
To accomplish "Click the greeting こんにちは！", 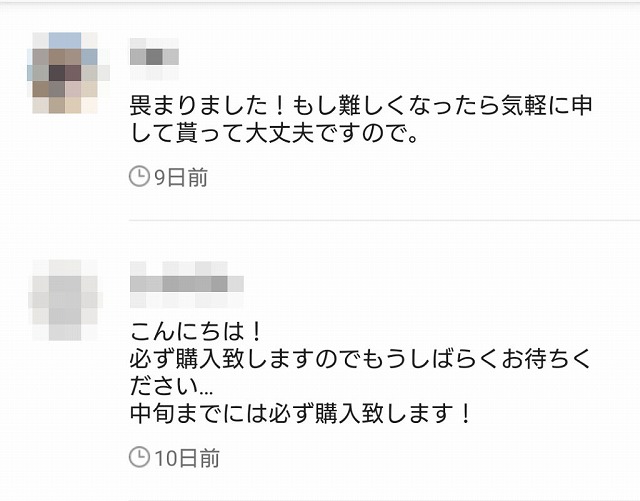I will [x=197, y=331].
